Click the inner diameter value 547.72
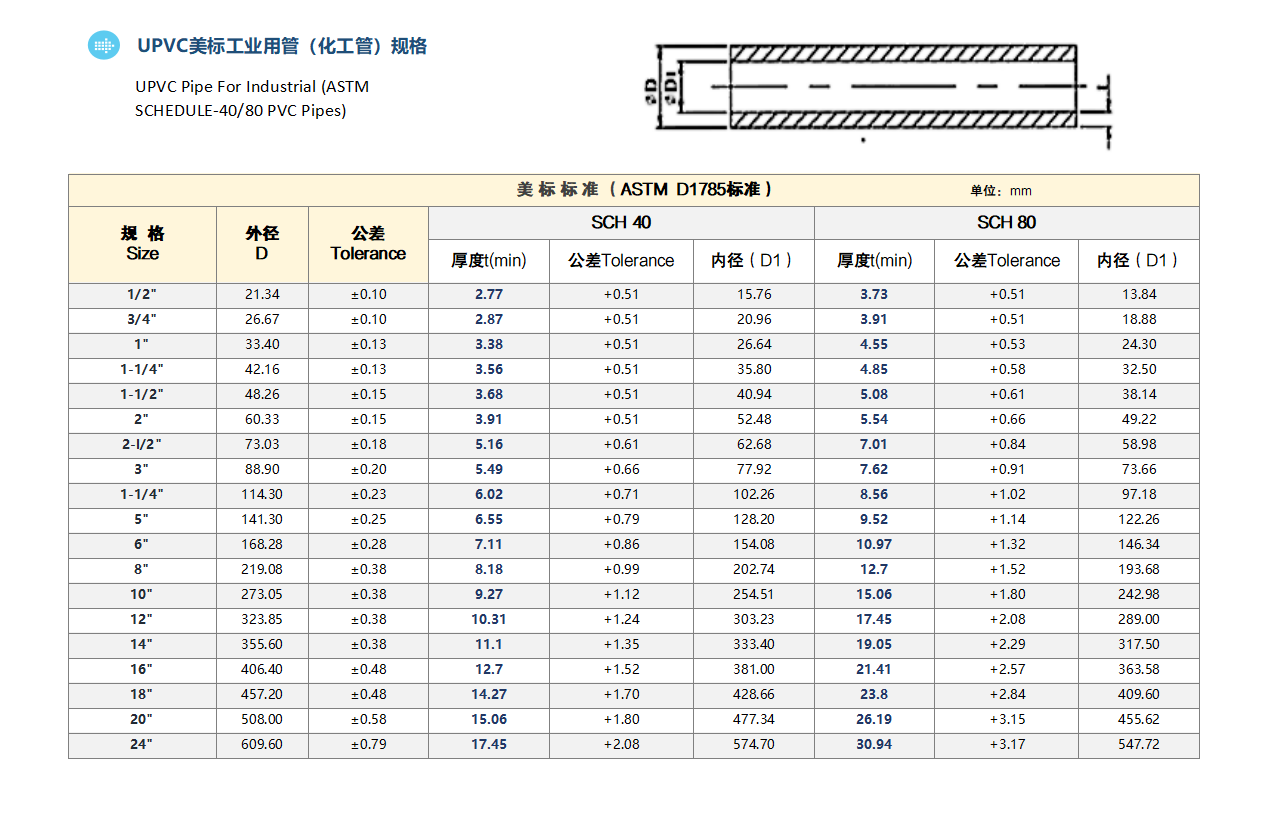This screenshot has height=814, width=1274. click(1138, 745)
